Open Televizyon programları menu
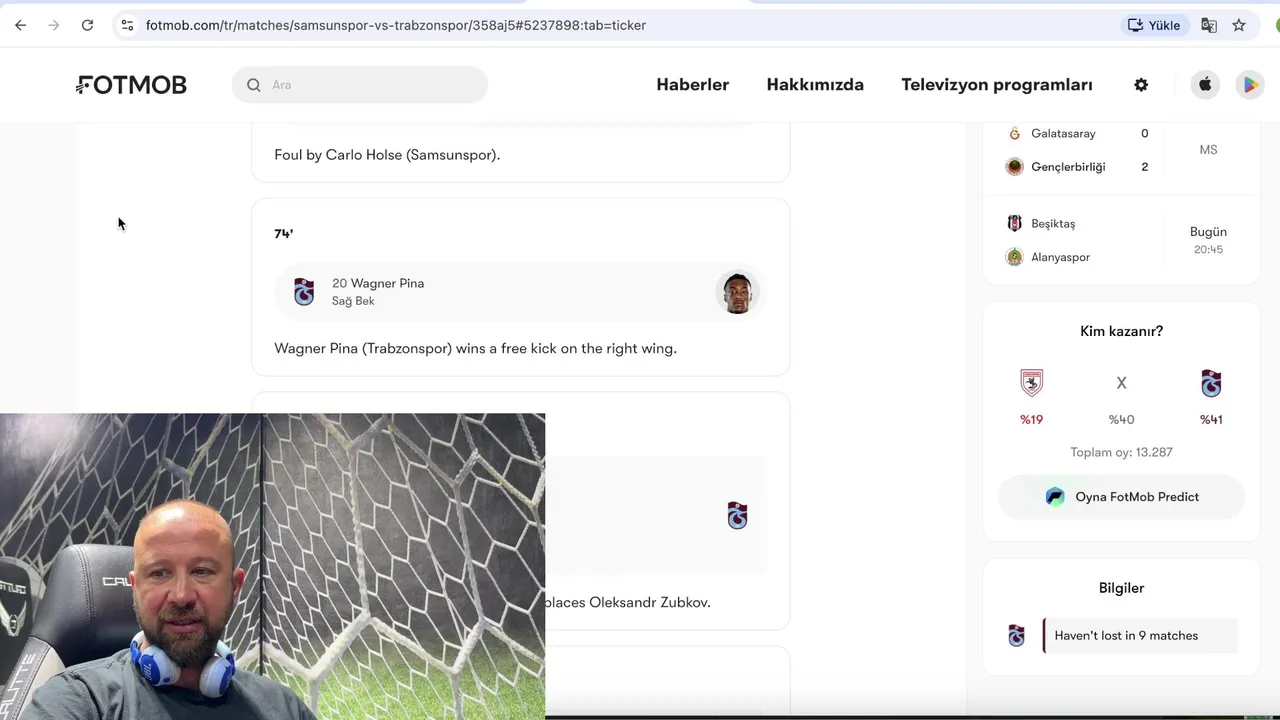Screen dimensions: 1280x720 tap(997, 85)
